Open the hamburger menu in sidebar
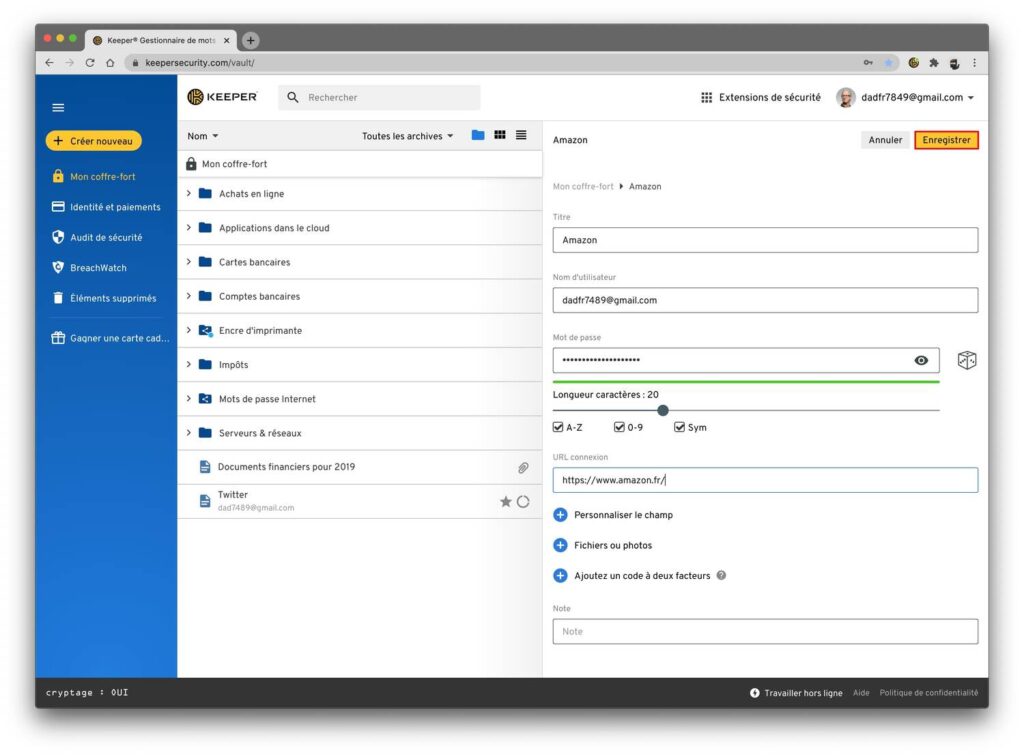Viewport: 1024px width, 755px height. click(58, 108)
